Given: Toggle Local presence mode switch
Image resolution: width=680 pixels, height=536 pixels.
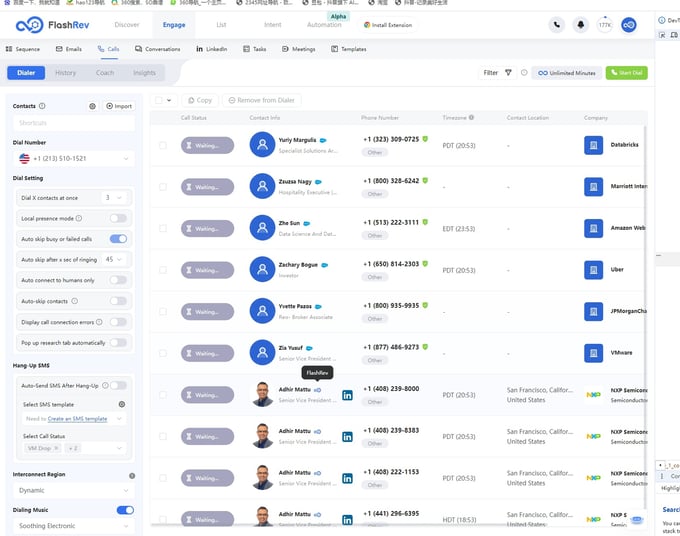Looking at the screenshot, I should coord(118,218).
